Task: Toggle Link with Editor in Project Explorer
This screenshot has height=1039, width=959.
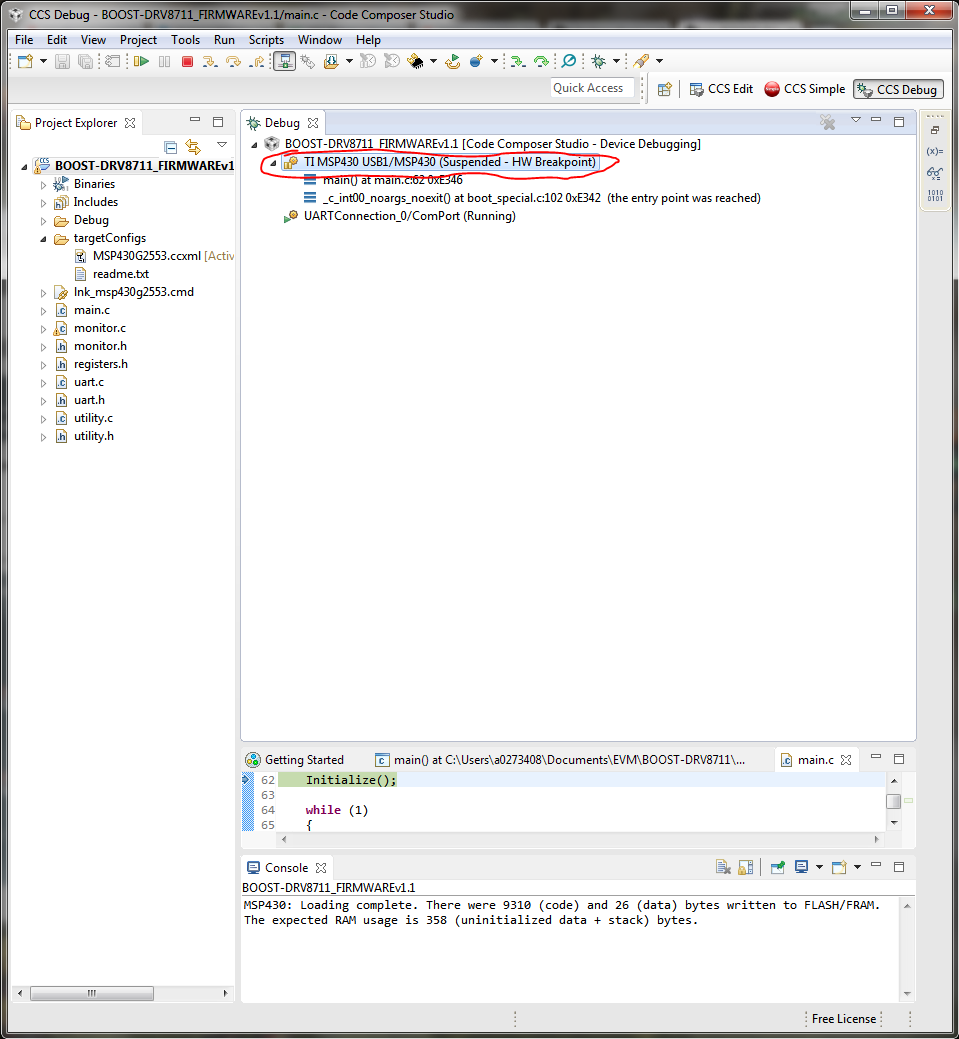Action: point(193,146)
